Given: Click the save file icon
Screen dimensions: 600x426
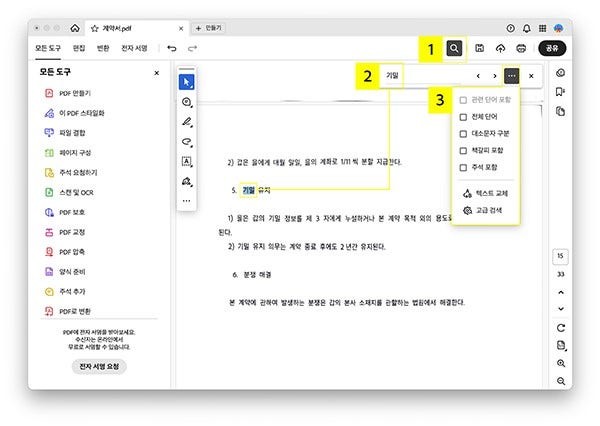Looking at the screenshot, I should point(479,48).
